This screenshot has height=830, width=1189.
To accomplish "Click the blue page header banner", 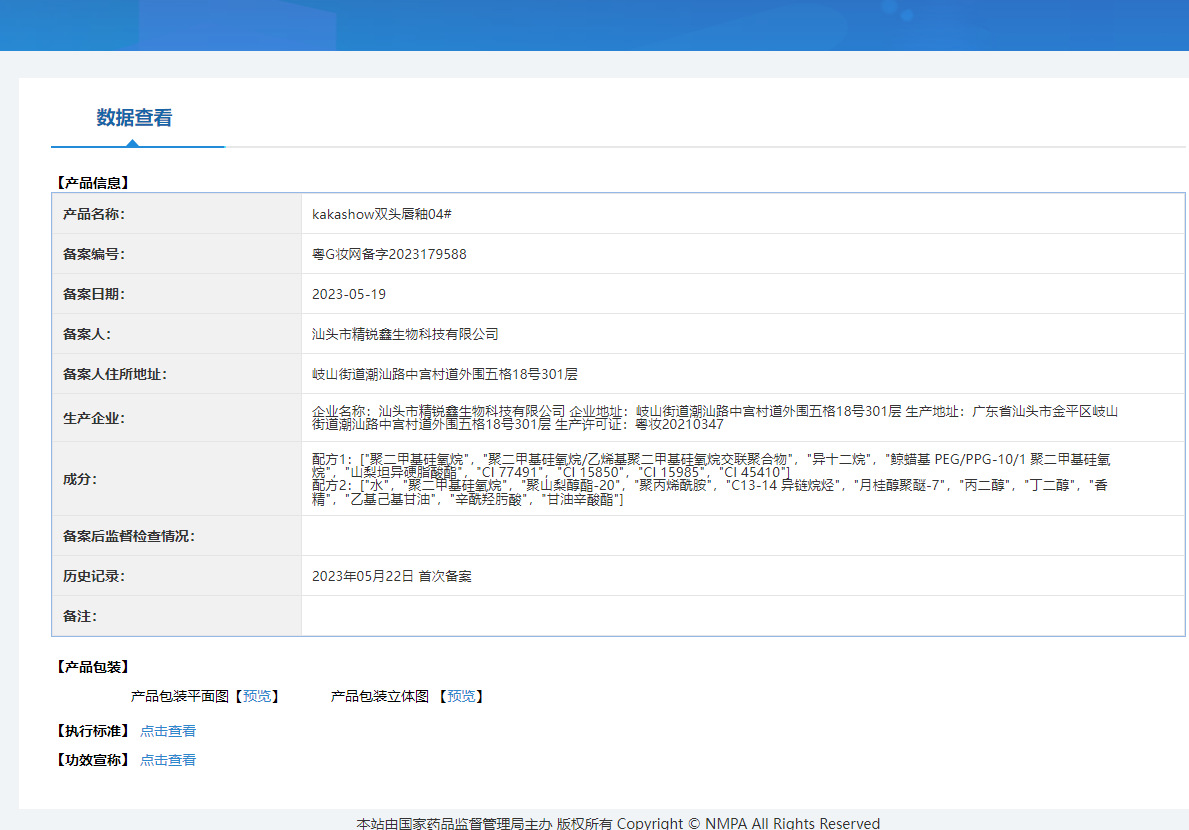I will click(x=594, y=26).
